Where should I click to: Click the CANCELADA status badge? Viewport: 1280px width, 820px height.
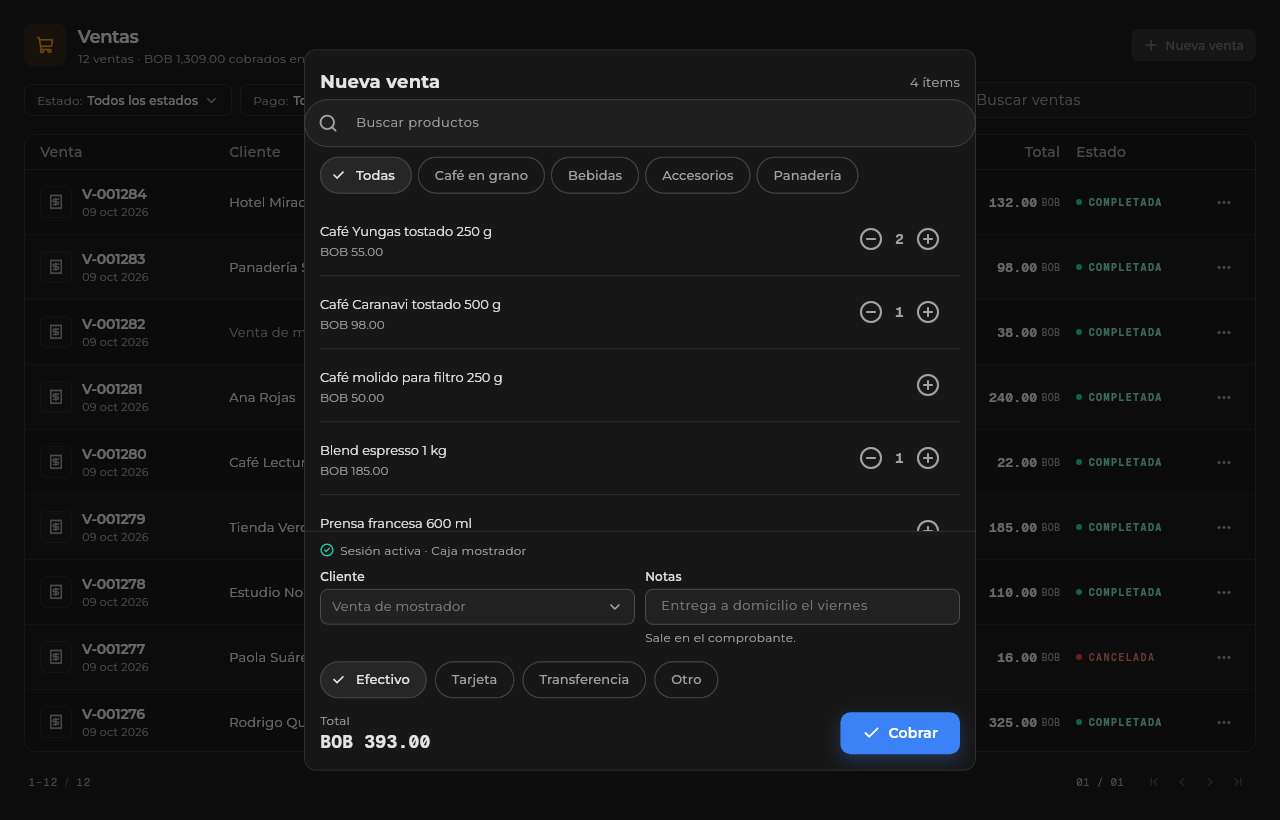tap(1115, 657)
